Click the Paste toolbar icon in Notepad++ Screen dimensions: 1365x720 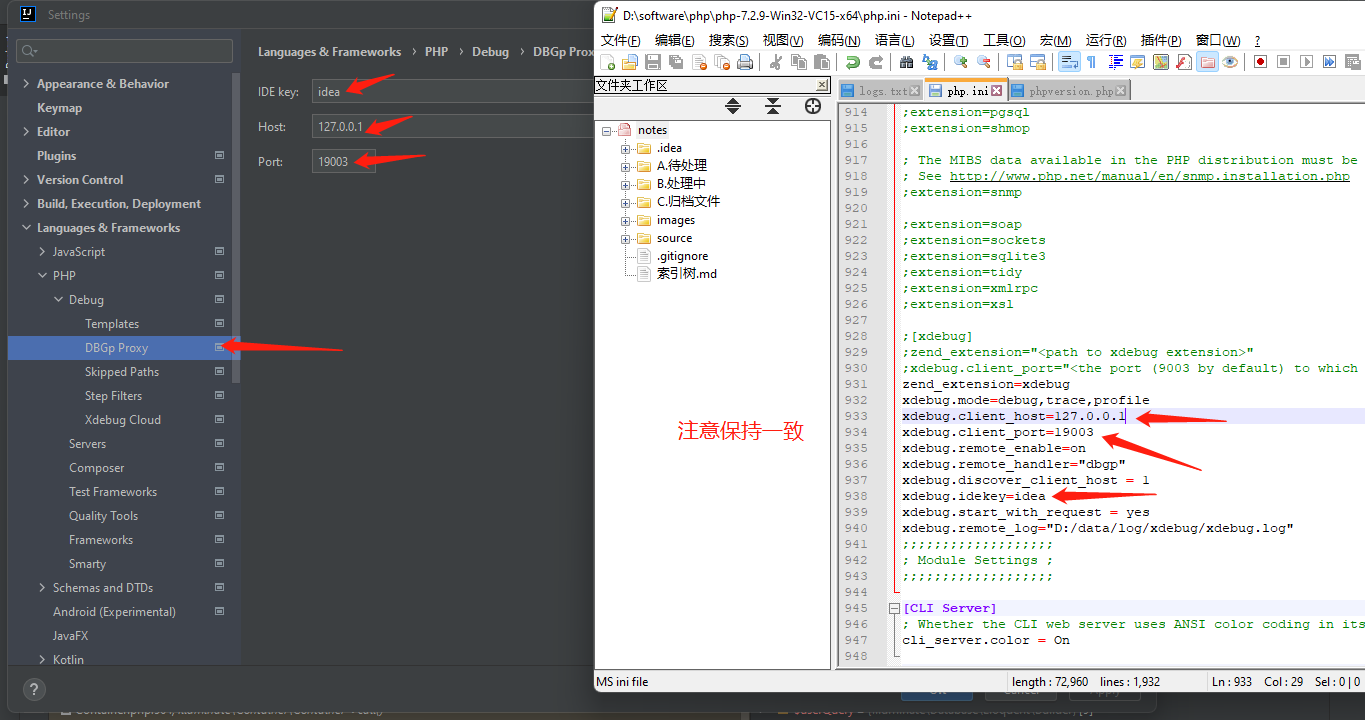click(822, 62)
